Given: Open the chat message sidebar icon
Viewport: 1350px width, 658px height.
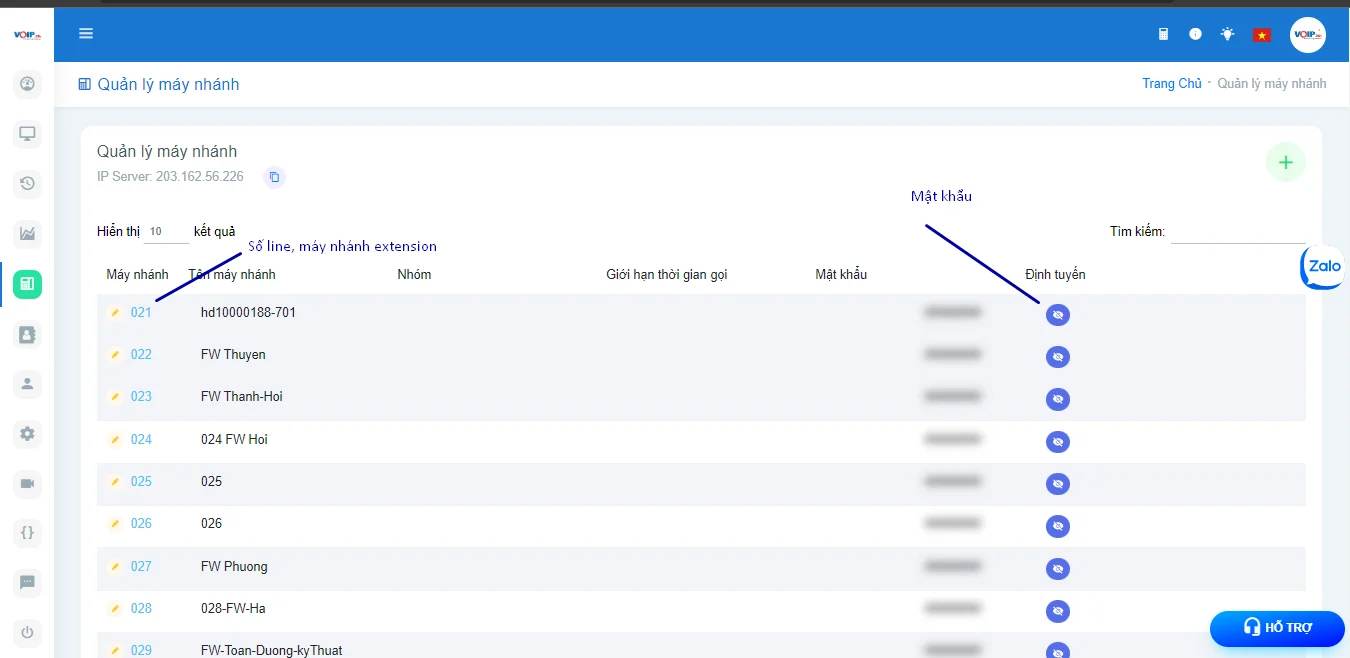Looking at the screenshot, I should pyautogui.click(x=27, y=582).
